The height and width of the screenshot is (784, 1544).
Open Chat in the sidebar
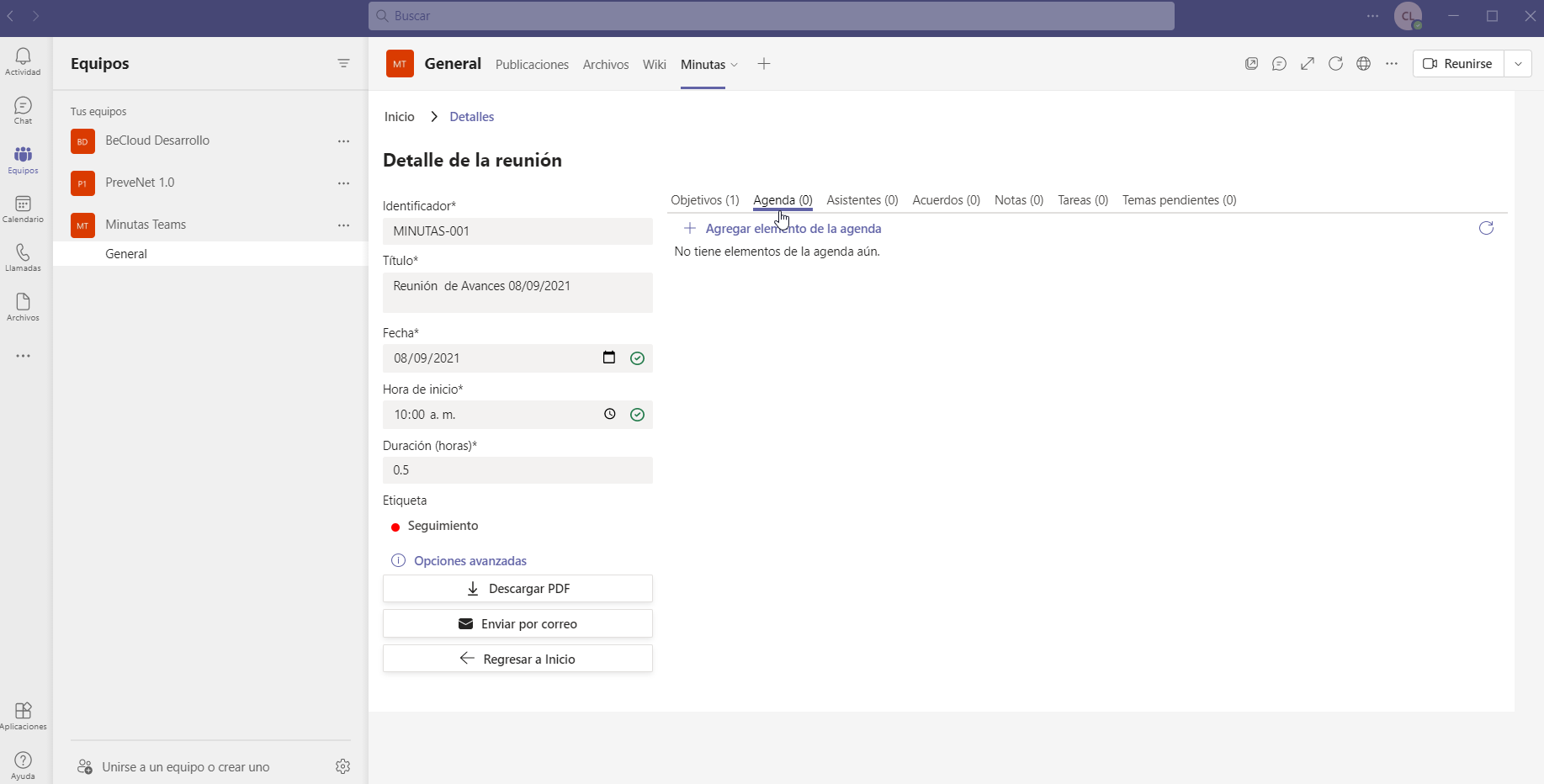tap(23, 110)
